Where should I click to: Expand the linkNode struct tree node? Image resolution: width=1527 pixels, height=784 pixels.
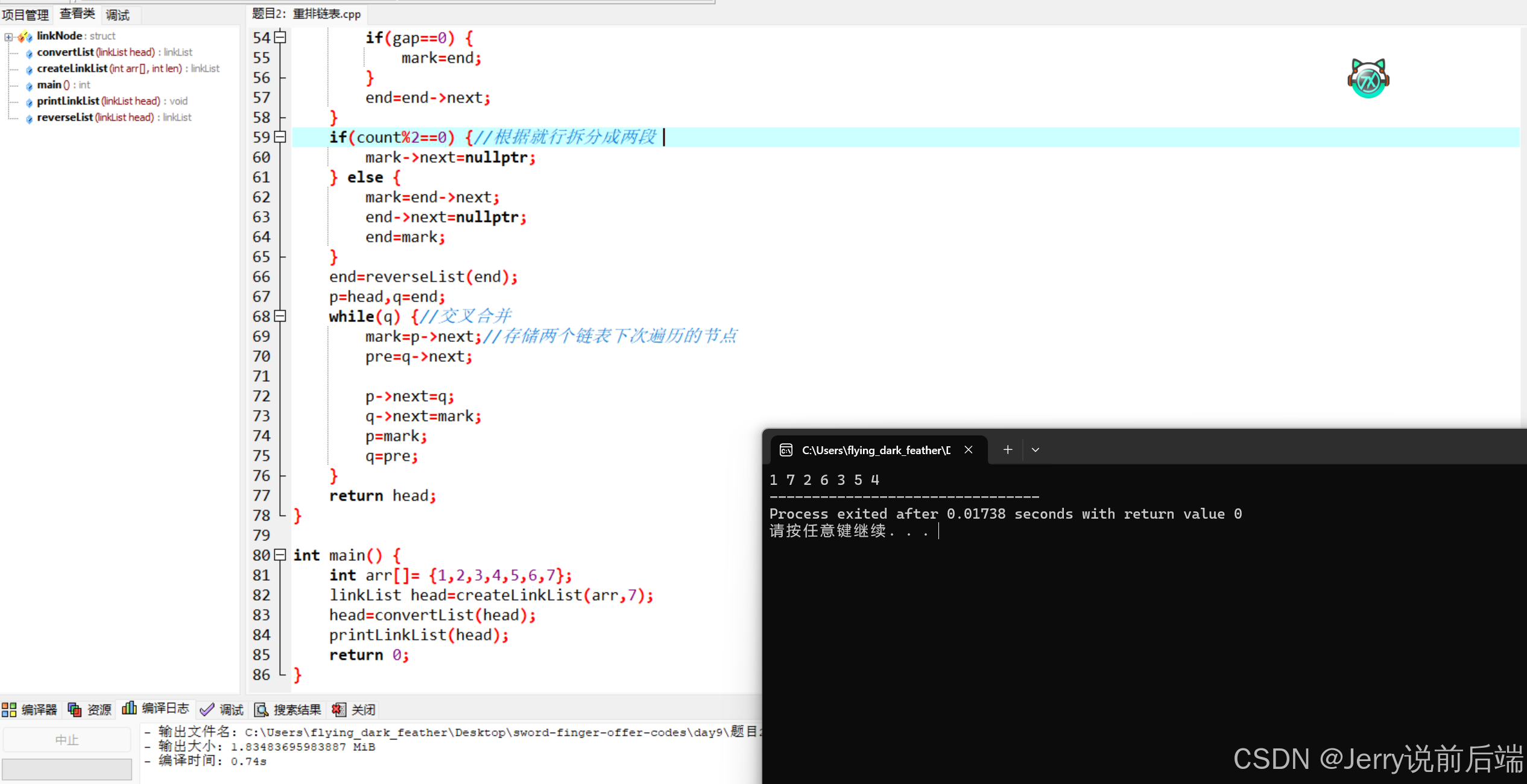8,37
